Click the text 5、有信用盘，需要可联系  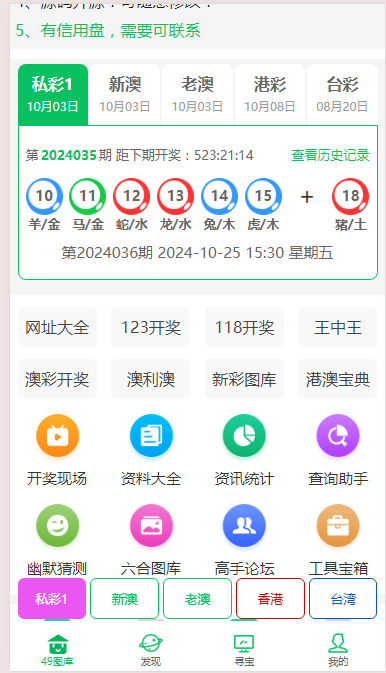(108, 30)
